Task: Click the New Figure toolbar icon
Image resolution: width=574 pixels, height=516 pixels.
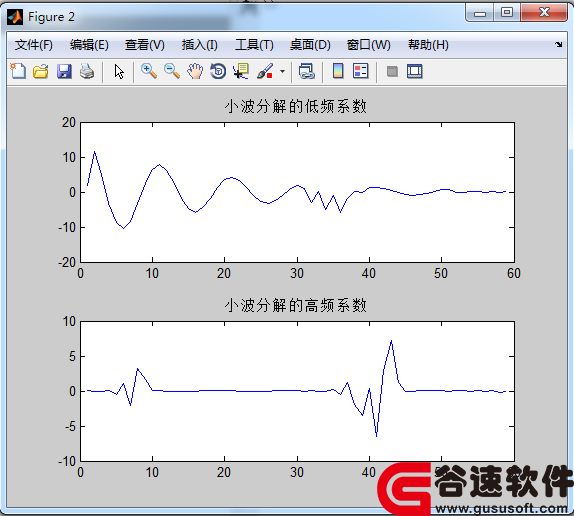Action: 18,71
